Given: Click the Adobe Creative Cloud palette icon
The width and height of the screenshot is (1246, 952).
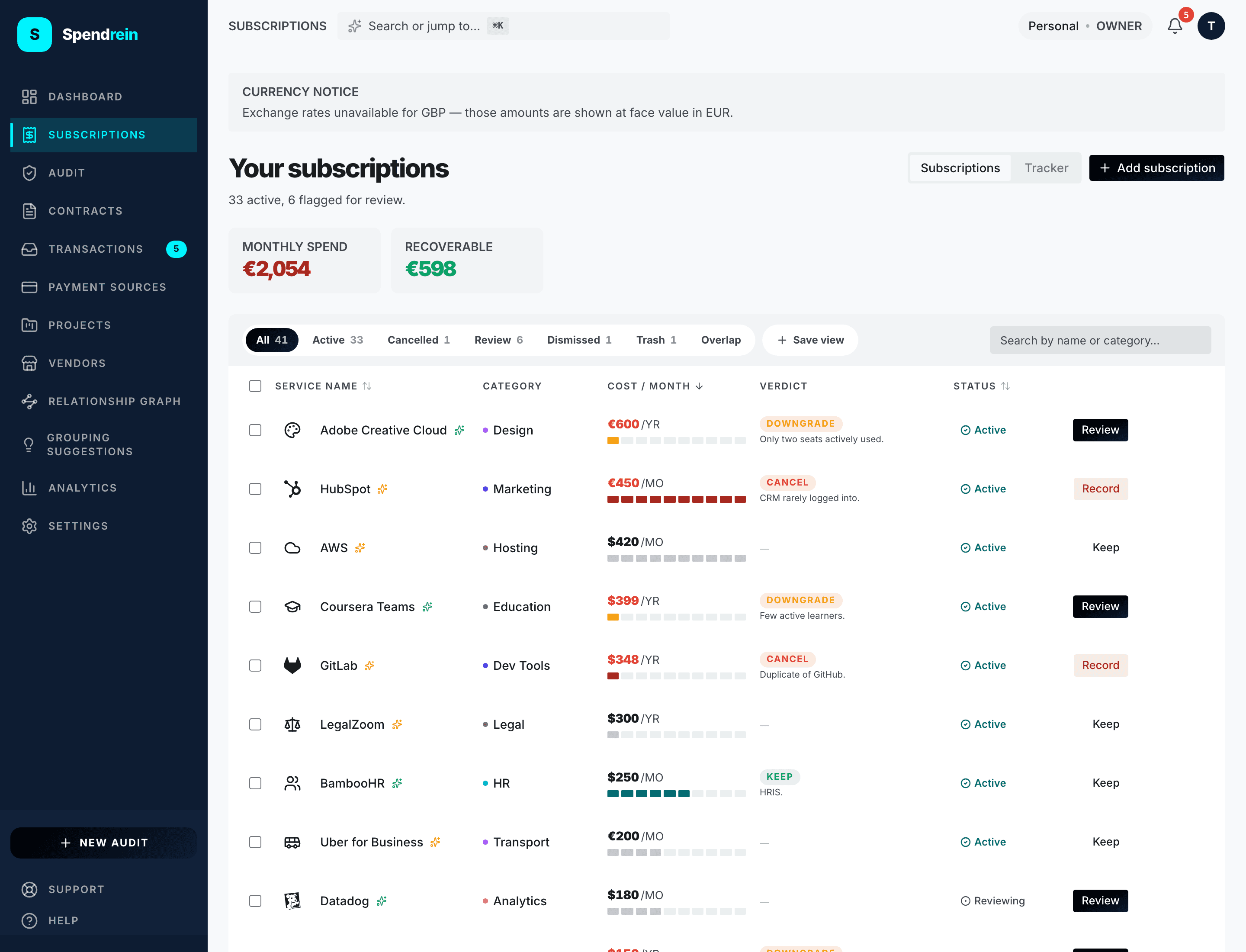Looking at the screenshot, I should [x=292, y=430].
